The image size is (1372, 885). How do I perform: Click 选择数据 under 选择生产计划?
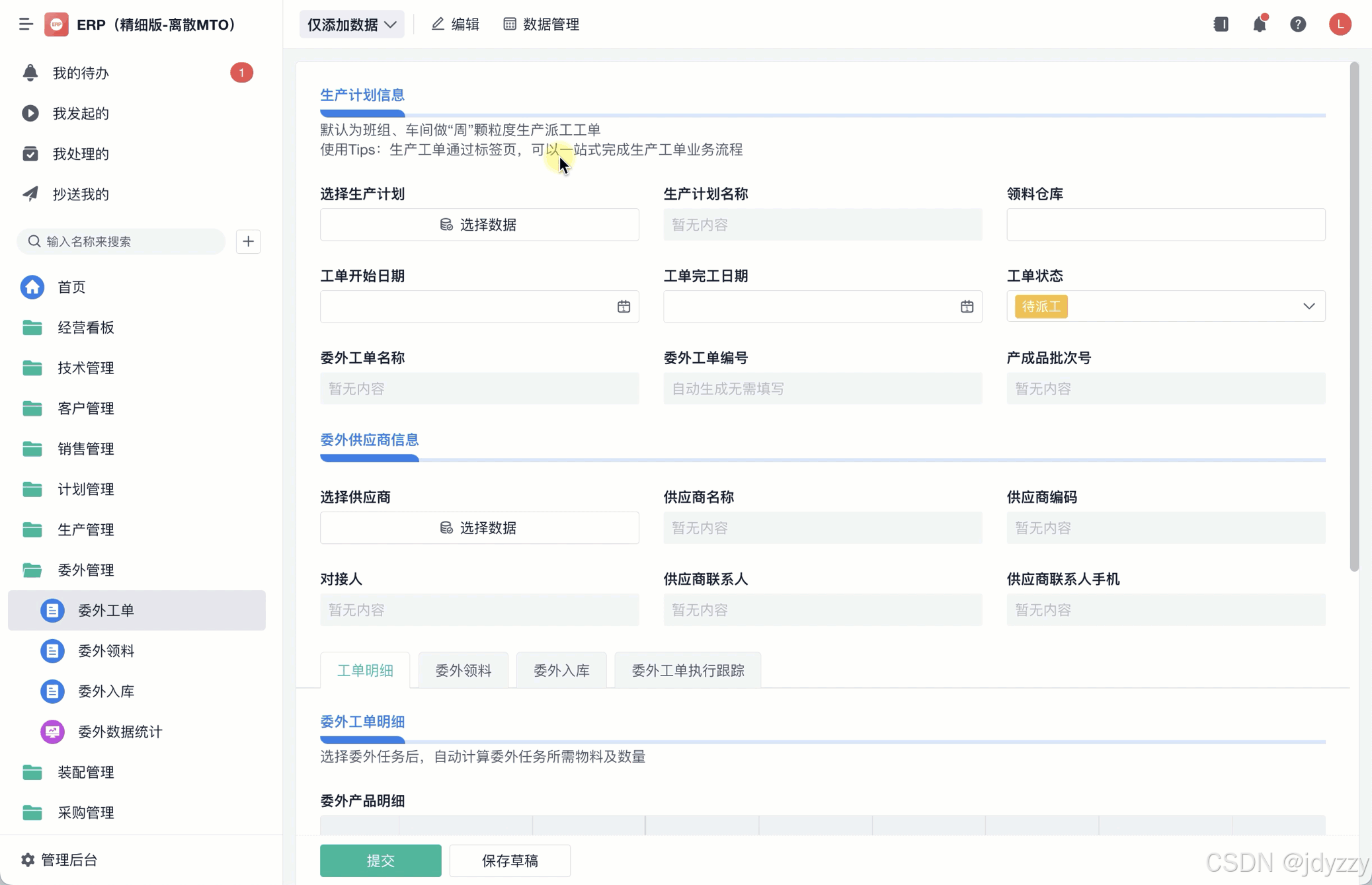[x=479, y=225]
